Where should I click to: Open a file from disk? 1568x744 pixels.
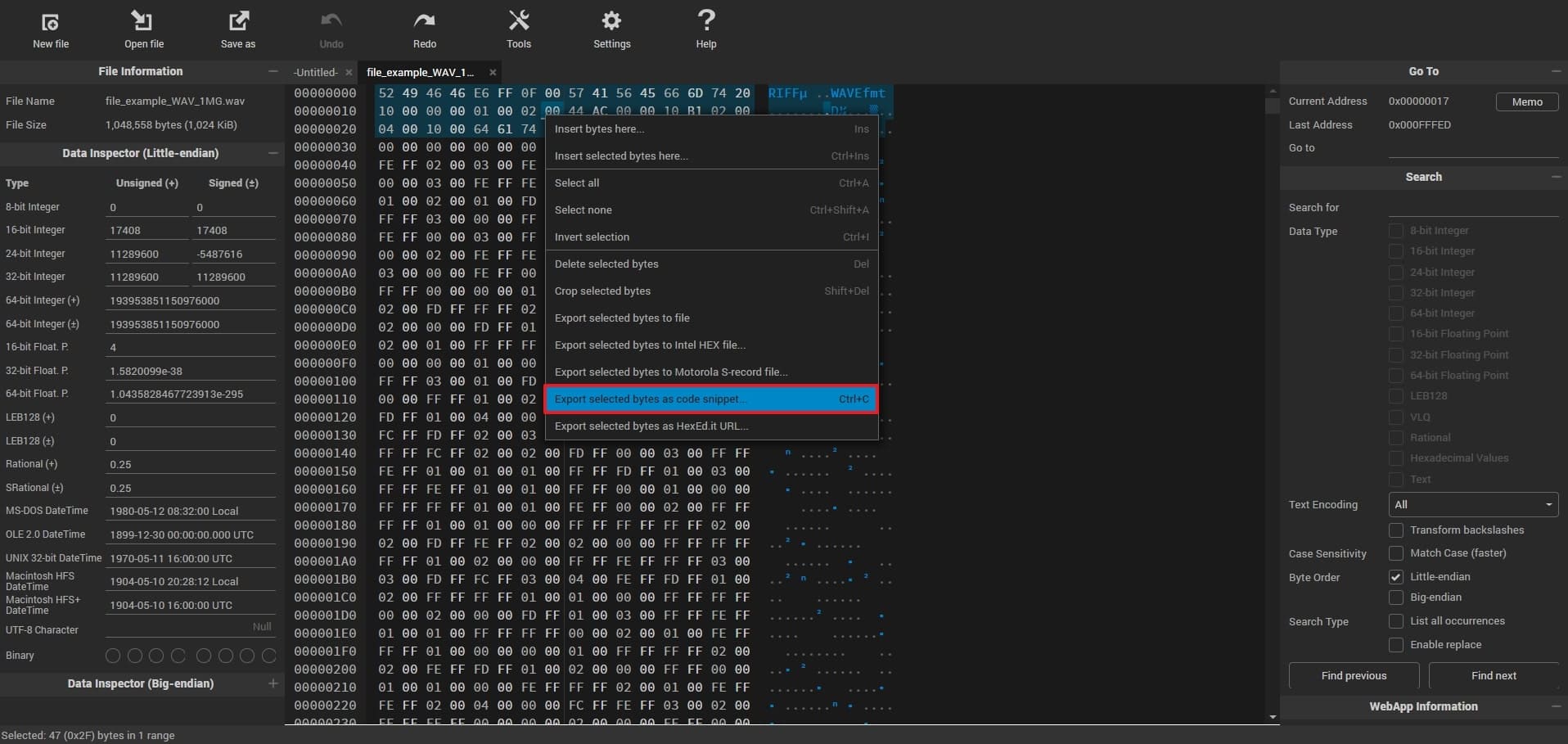144,29
